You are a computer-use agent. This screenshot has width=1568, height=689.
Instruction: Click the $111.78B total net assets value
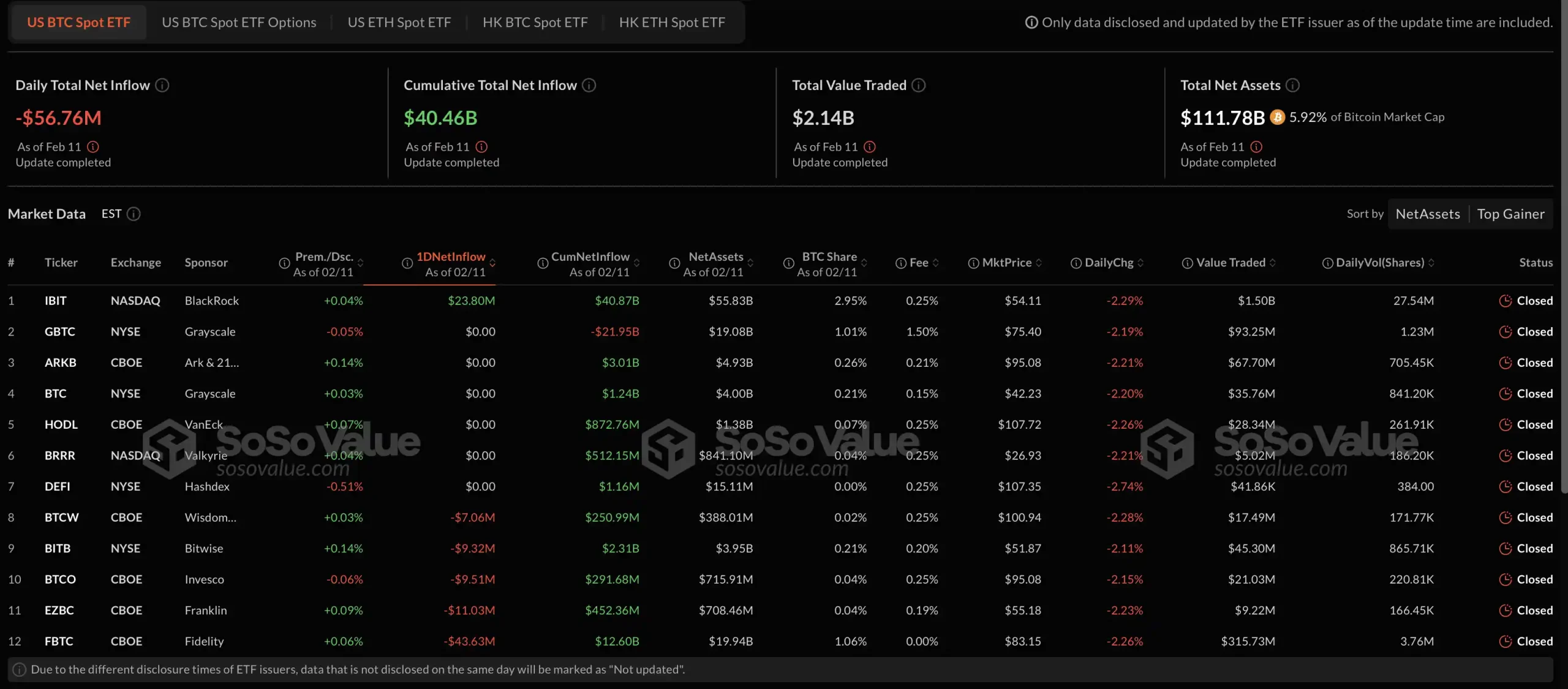1223,118
